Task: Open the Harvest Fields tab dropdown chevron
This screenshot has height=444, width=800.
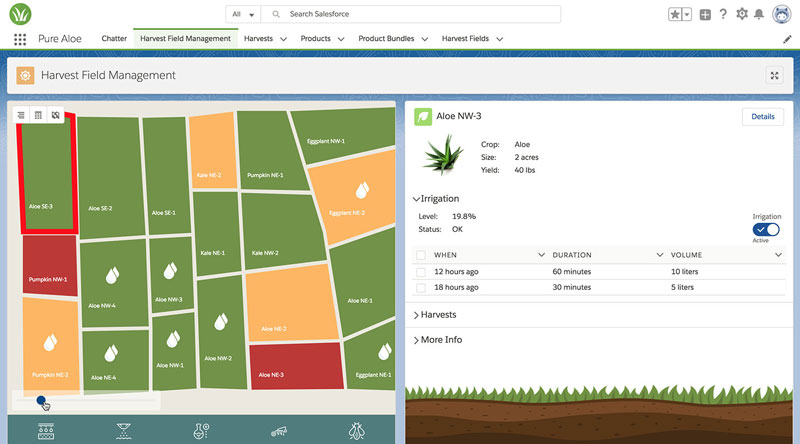Action: 499,39
